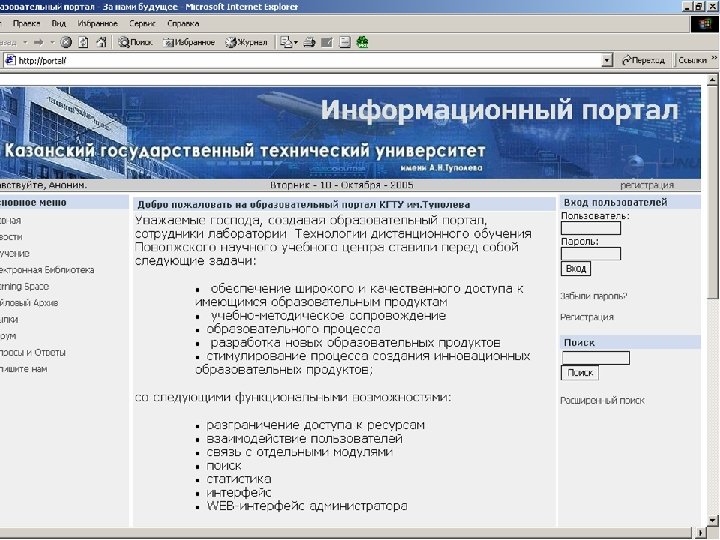Expand the Ссылки links chevron

click(x=714, y=58)
